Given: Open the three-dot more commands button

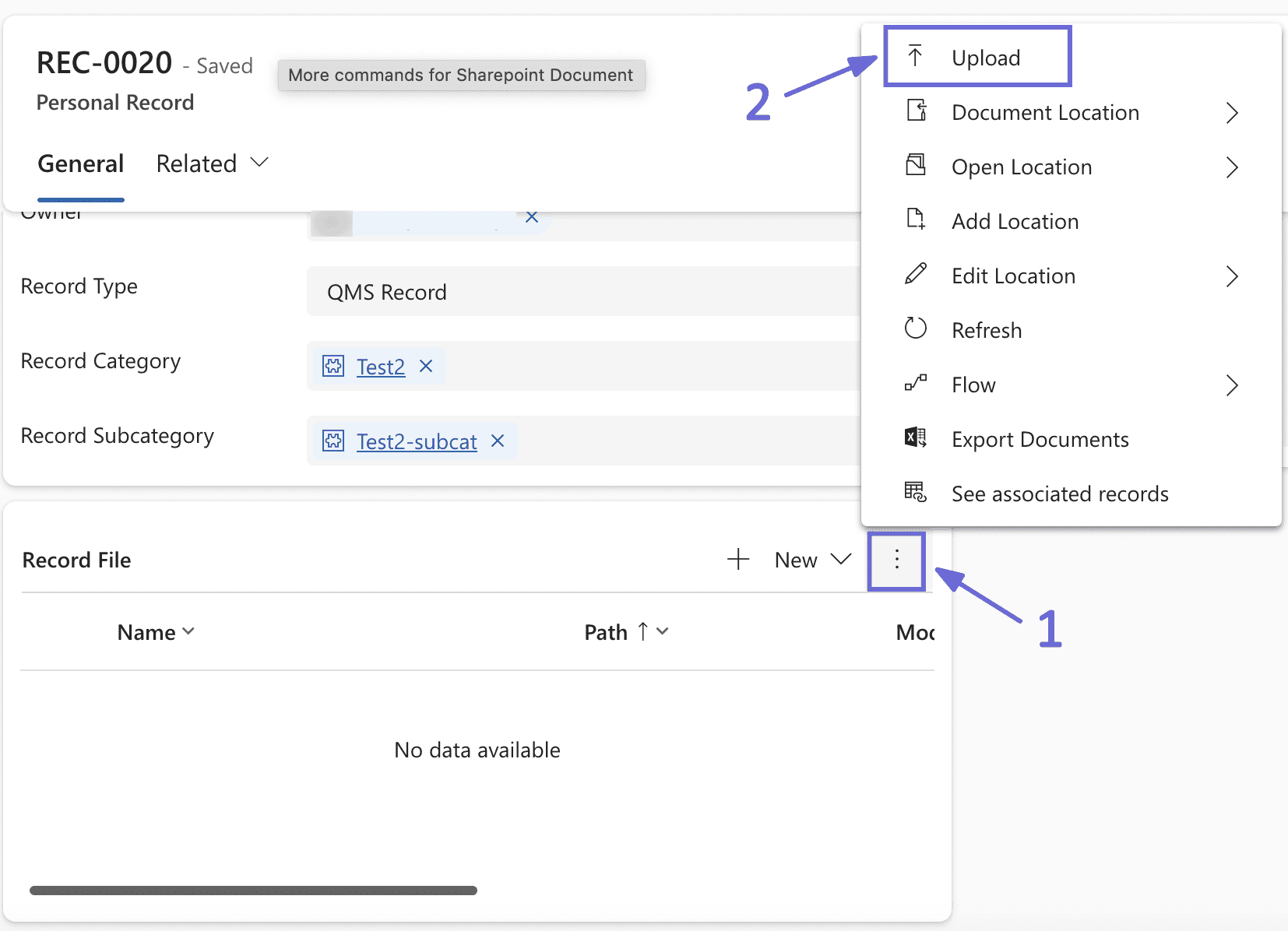Looking at the screenshot, I should (897, 560).
